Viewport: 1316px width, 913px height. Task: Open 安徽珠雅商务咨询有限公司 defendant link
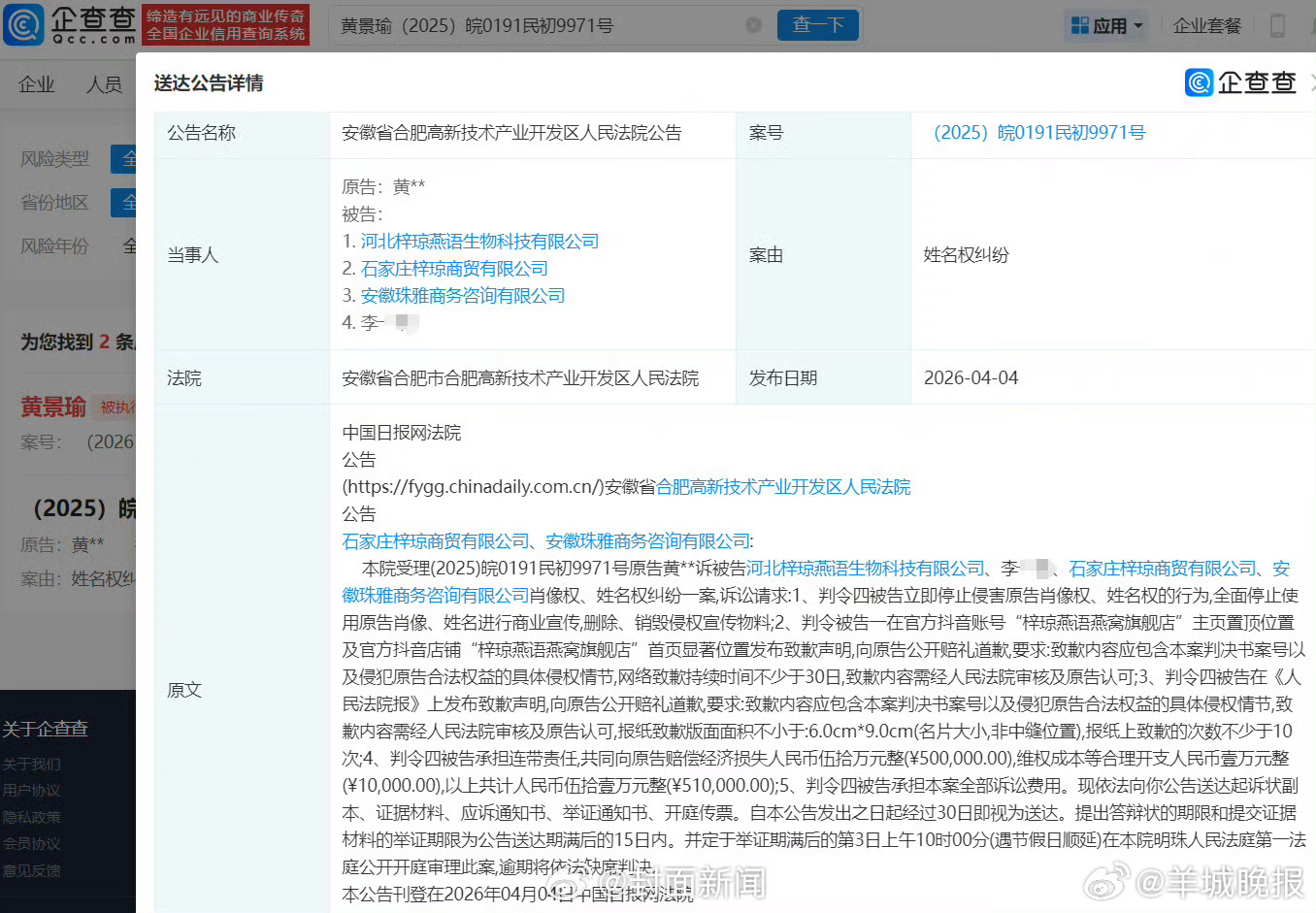click(x=463, y=296)
